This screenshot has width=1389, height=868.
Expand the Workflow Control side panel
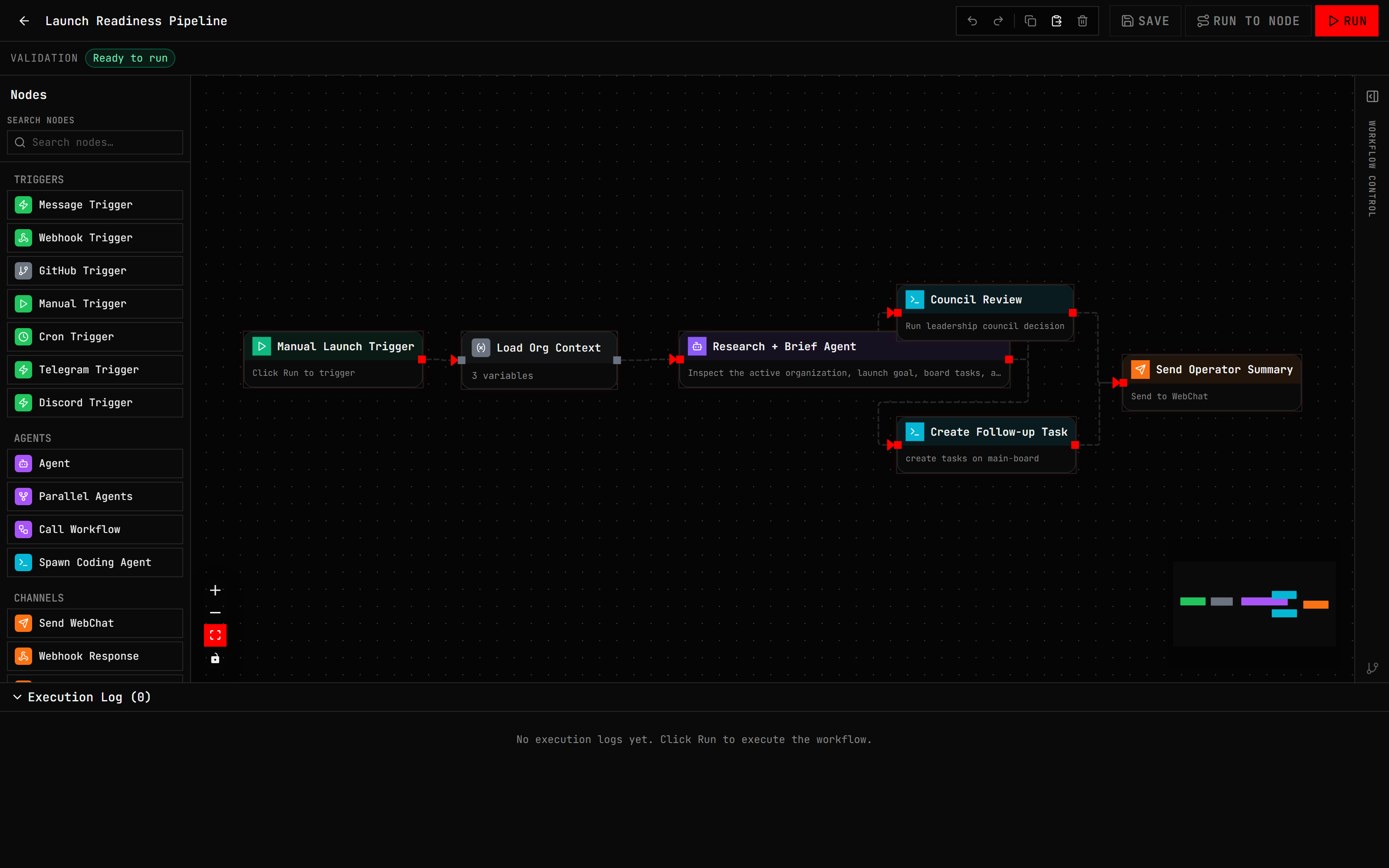1373,96
